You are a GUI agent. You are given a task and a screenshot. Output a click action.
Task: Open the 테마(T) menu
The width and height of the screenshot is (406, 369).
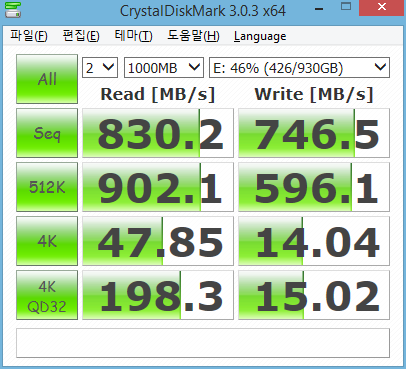tap(133, 36)
